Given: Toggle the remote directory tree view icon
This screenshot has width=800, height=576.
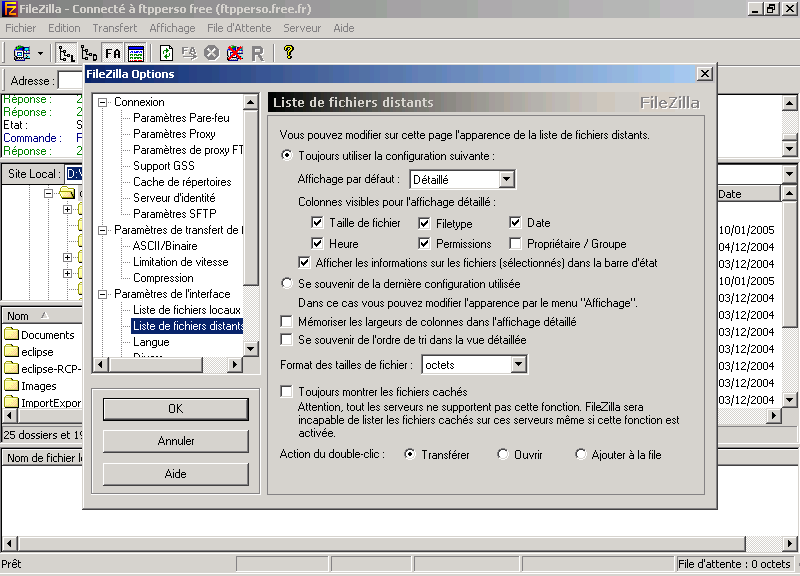Looking at the screenshot, I should point(89,53).
